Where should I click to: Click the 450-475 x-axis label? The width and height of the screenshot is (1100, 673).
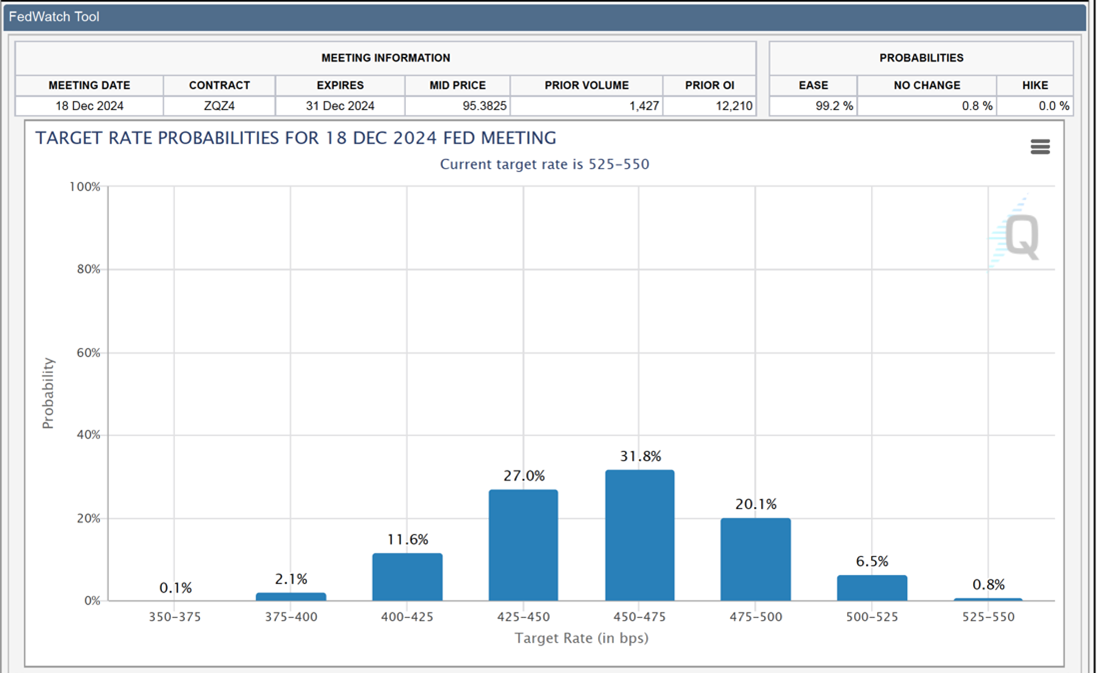(x=639, y=617)
